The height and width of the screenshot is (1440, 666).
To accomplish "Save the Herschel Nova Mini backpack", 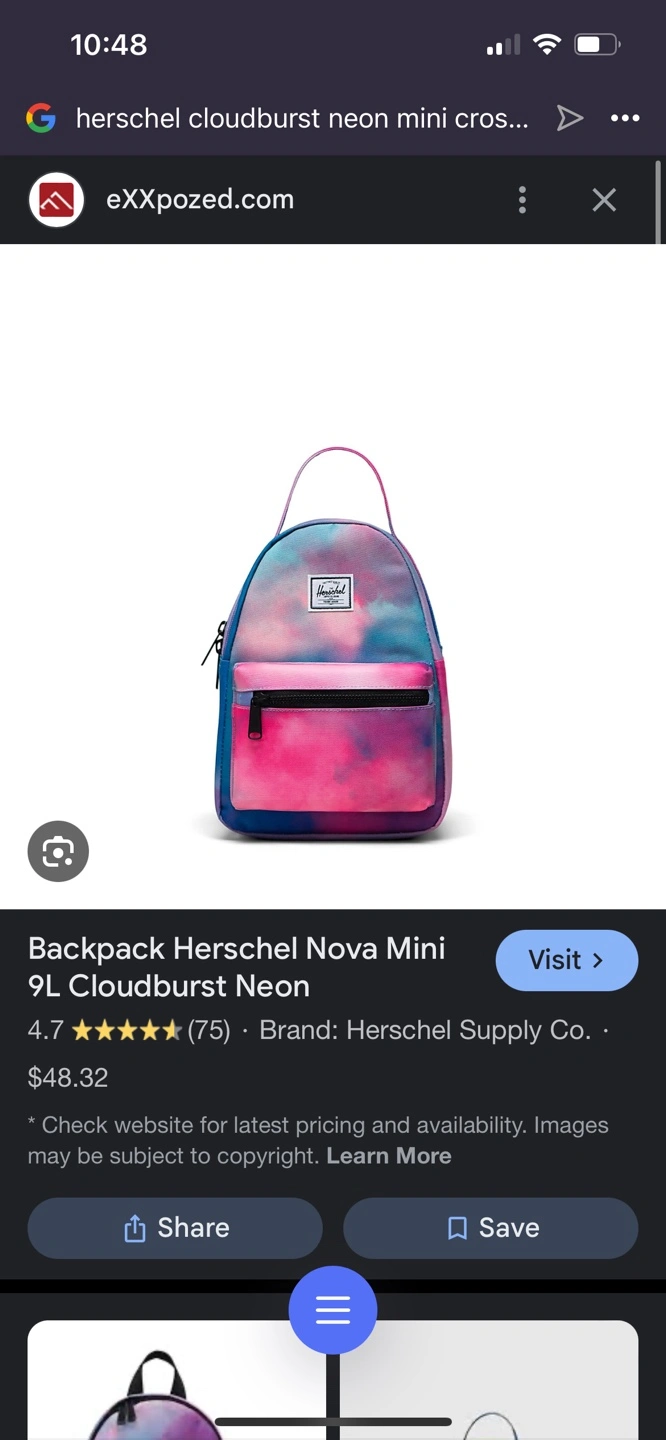I will tap(491, 1228).
